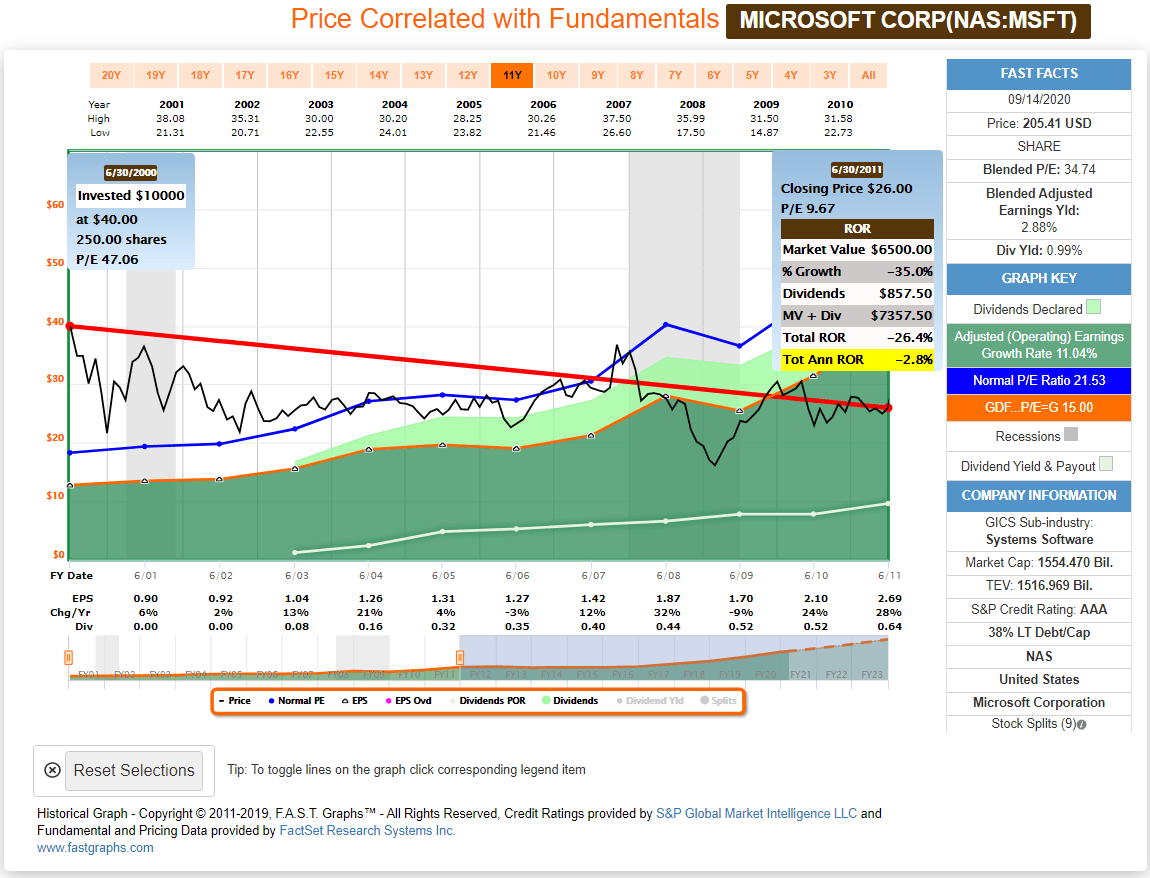Toggle EPS line in chart legend
Image resolution: width=1150 pixels, height=878 pixels.
(x=355, y=700)
